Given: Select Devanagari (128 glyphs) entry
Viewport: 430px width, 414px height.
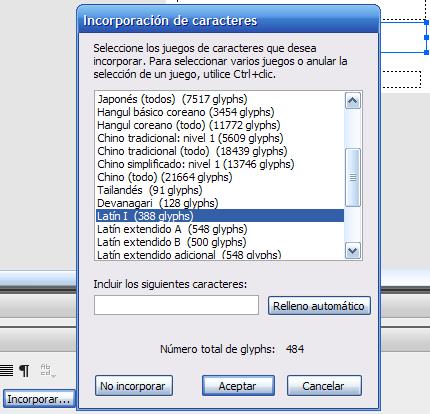Looking at the screenshot, I should (220, 203).
